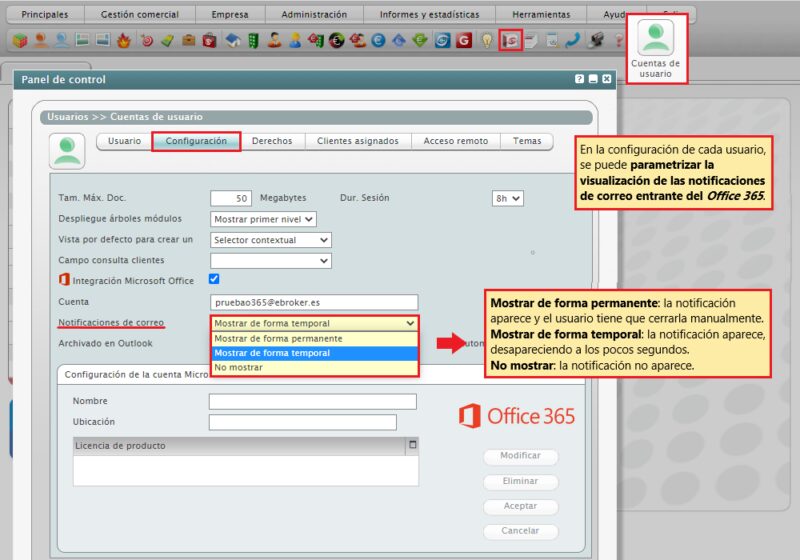Open the Gestión comercial menu
The height and width of the screenshot is (560, 800).
[x=140, y=14]
